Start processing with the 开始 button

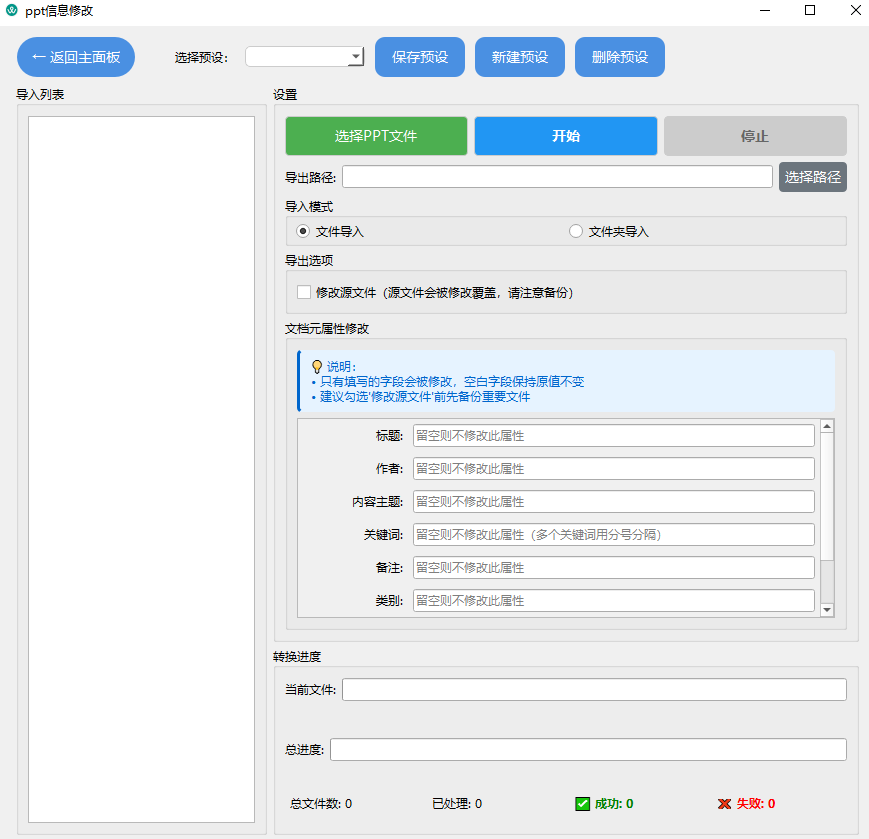(565, 135)
